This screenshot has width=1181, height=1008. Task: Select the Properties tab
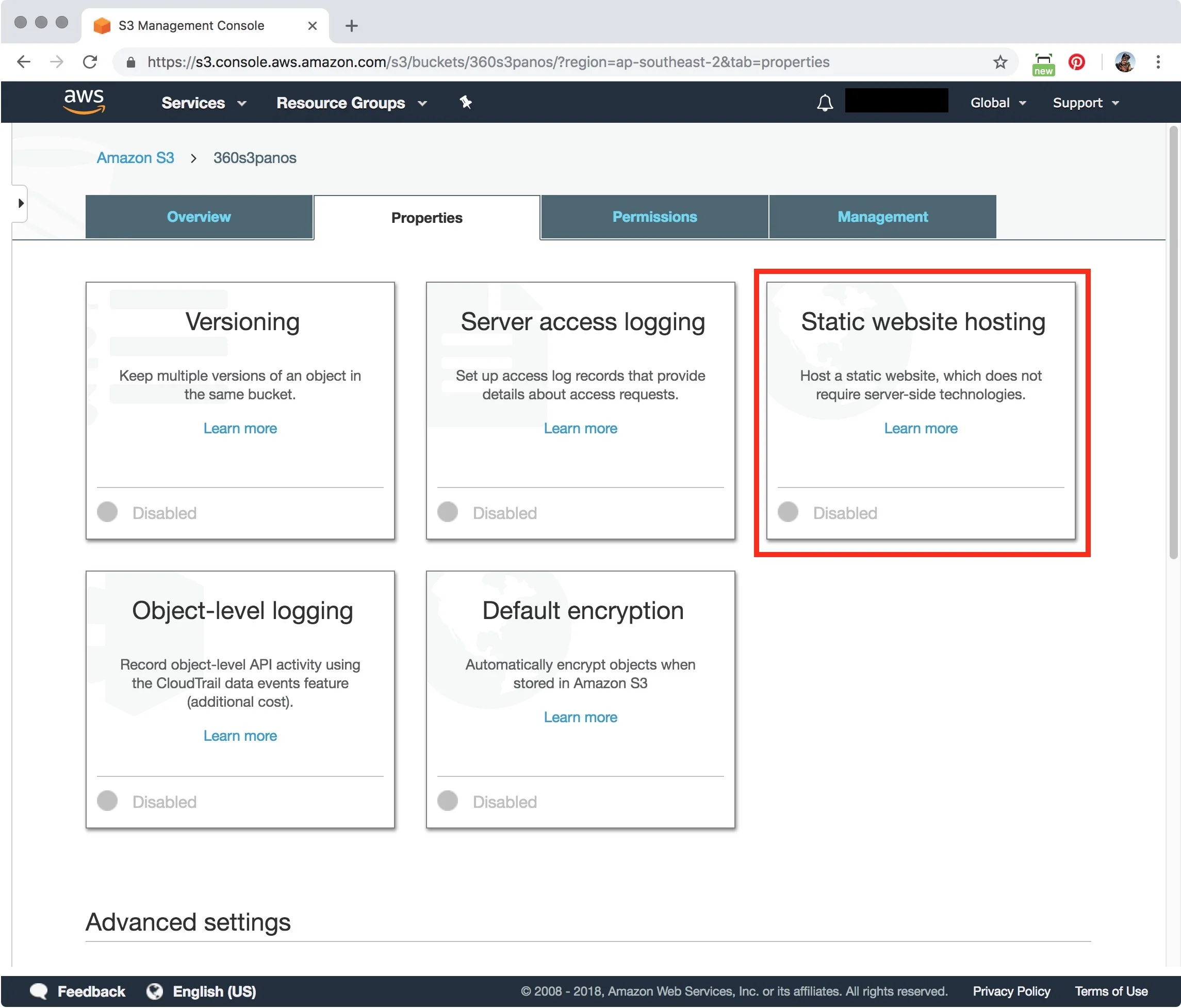pyautogui.click(x=427, y=218)
